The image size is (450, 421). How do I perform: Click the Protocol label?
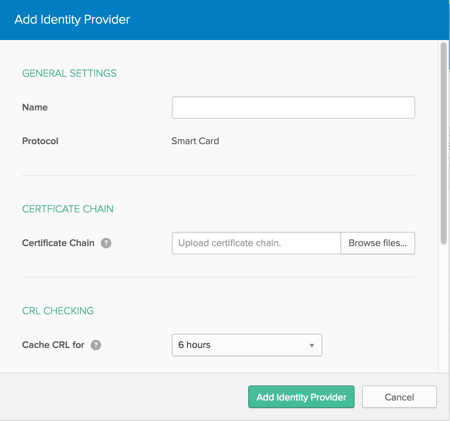point(40,141)
